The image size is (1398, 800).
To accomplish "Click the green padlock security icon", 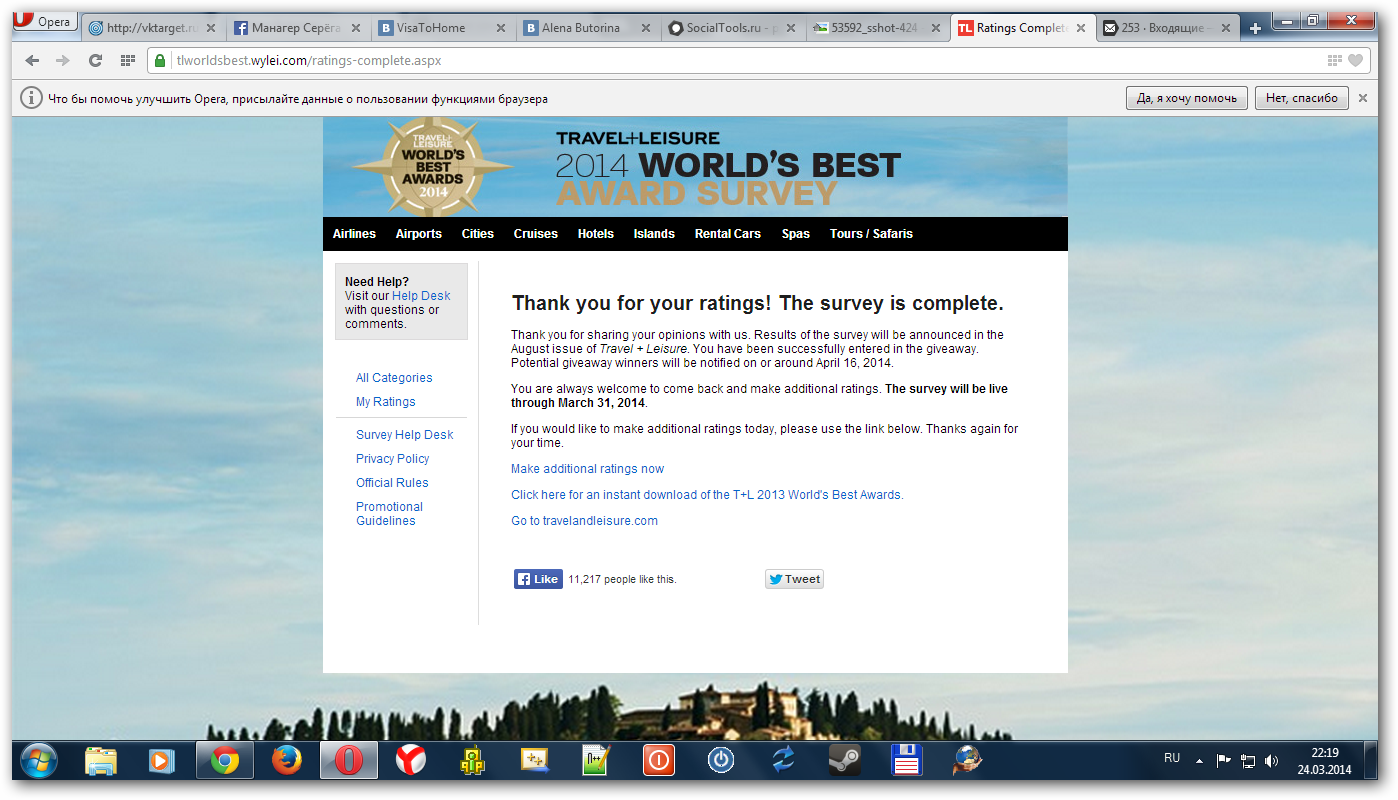I will [160, 60].
